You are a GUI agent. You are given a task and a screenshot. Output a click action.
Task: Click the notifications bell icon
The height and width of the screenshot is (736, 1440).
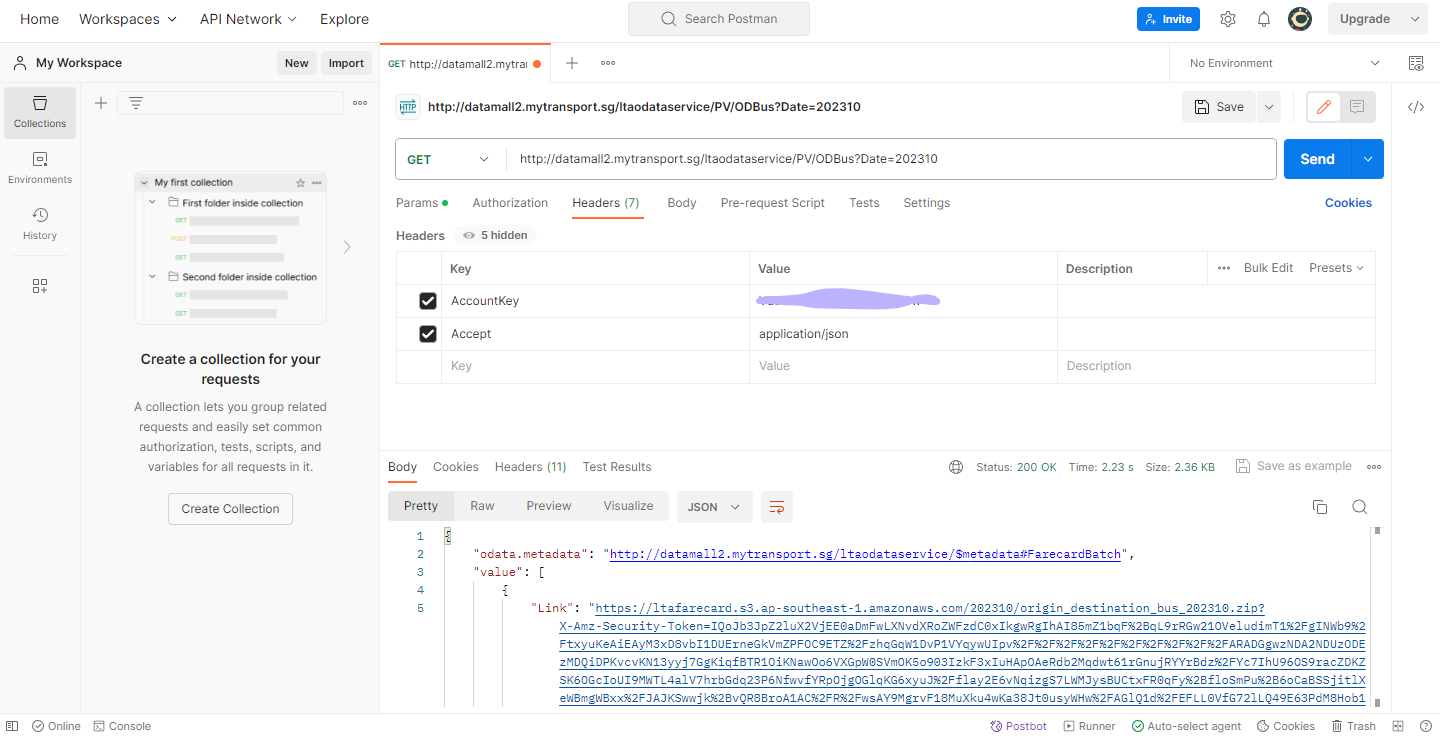(x=1264, y=19)
